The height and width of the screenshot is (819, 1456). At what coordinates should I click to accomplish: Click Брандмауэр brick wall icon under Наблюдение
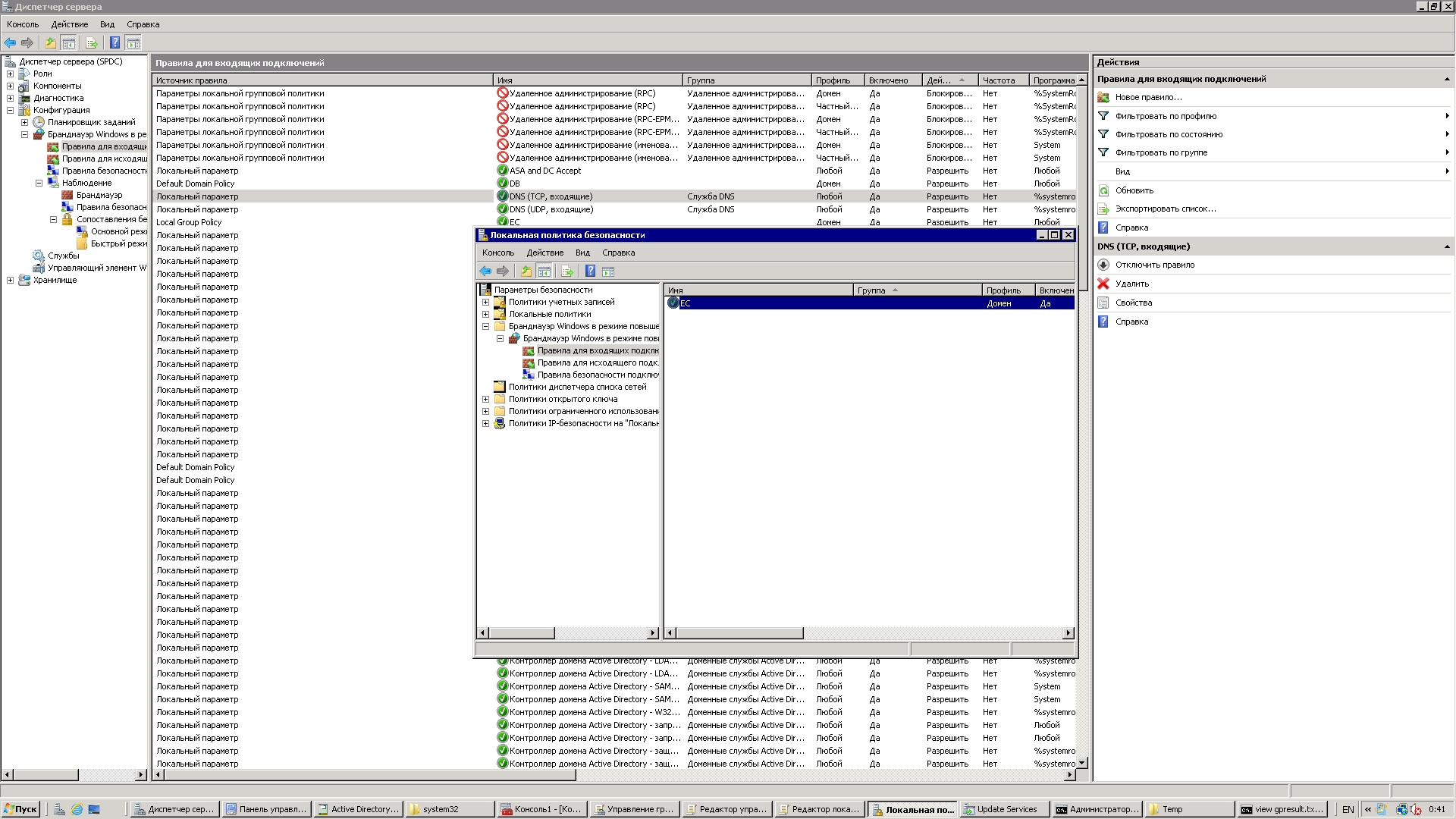coord(67,195)
